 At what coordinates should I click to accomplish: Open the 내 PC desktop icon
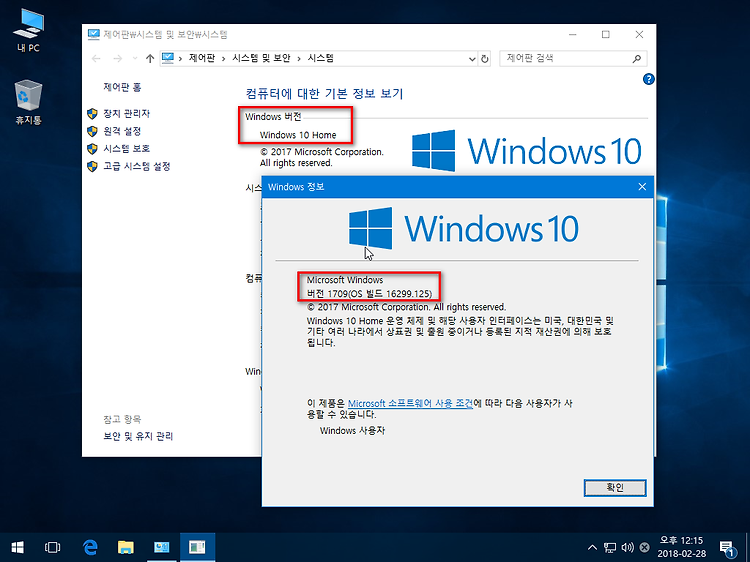point(28,30)
